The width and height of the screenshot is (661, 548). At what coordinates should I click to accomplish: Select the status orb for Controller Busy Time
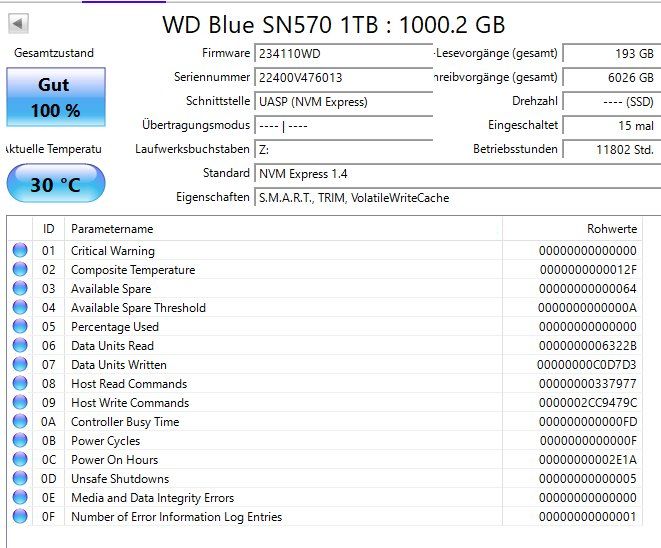pyautogui.click(x=20, y=422)
